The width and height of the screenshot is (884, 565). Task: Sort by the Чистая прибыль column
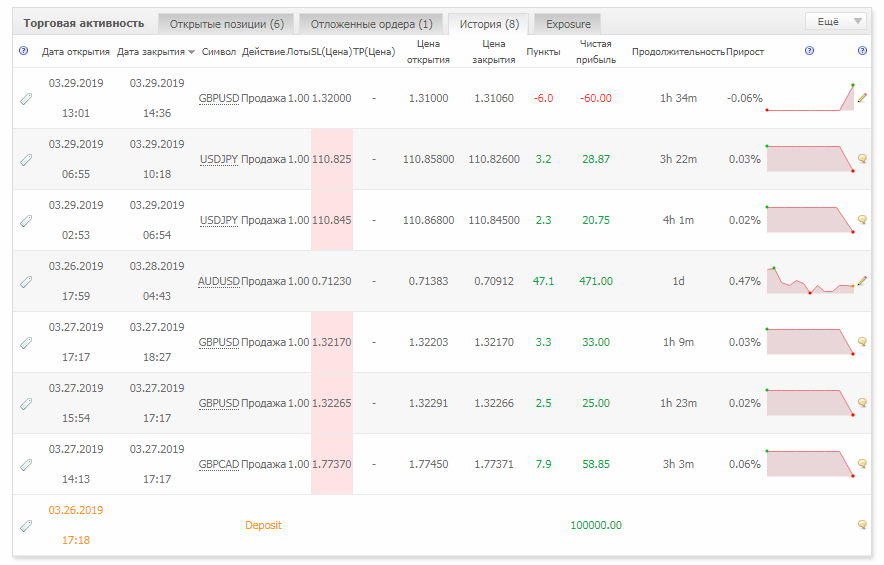(596, 51)
